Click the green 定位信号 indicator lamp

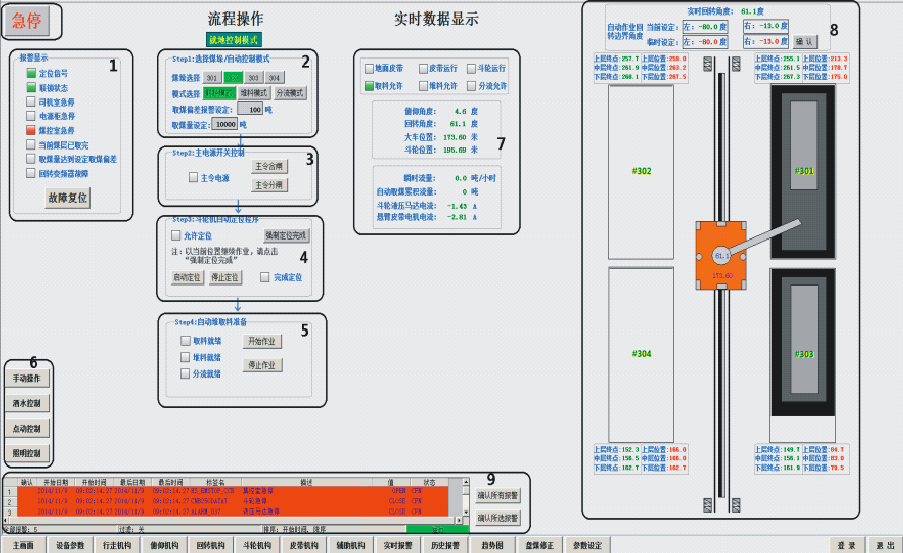[x=31, y=73]
